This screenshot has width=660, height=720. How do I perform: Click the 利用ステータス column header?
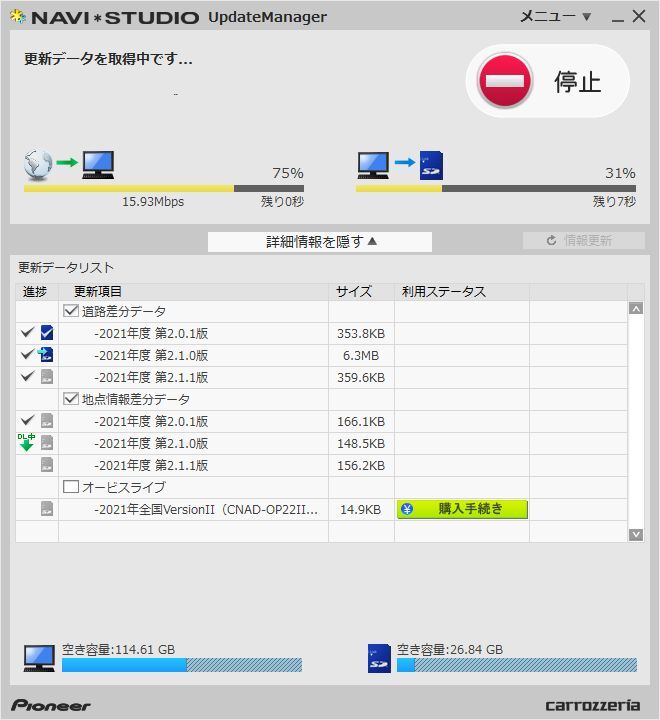(x=462, y=292)
